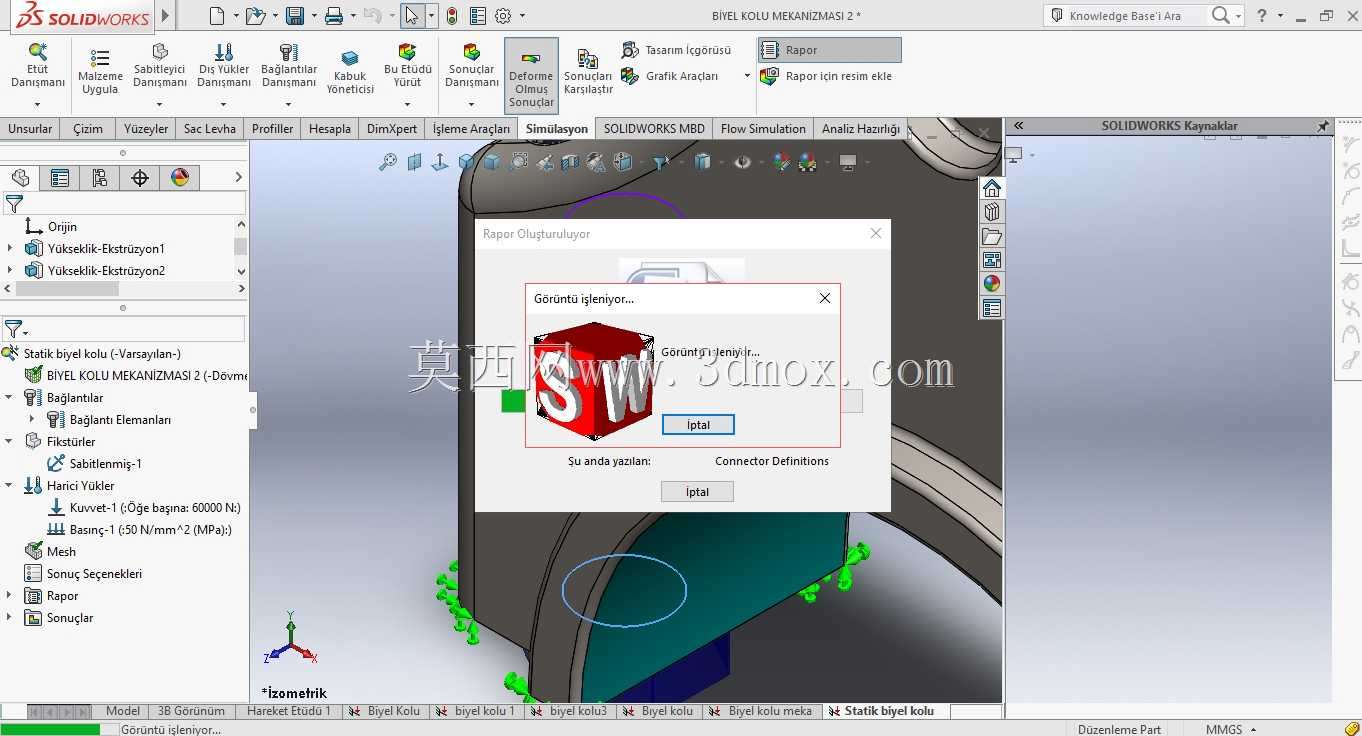Image resolution: width=1362 pixels, height=736 pixels.
Task: Open the Grafik Araçları dropdown arrow
Action: [746, 76]
